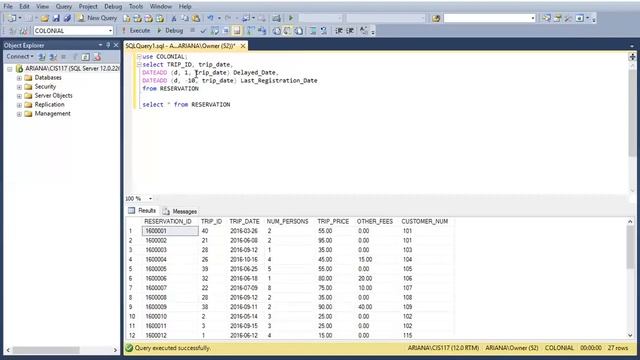Switch to the Messages tab
The width and height of the screenshot is (640, 360).
pos(180,211)
